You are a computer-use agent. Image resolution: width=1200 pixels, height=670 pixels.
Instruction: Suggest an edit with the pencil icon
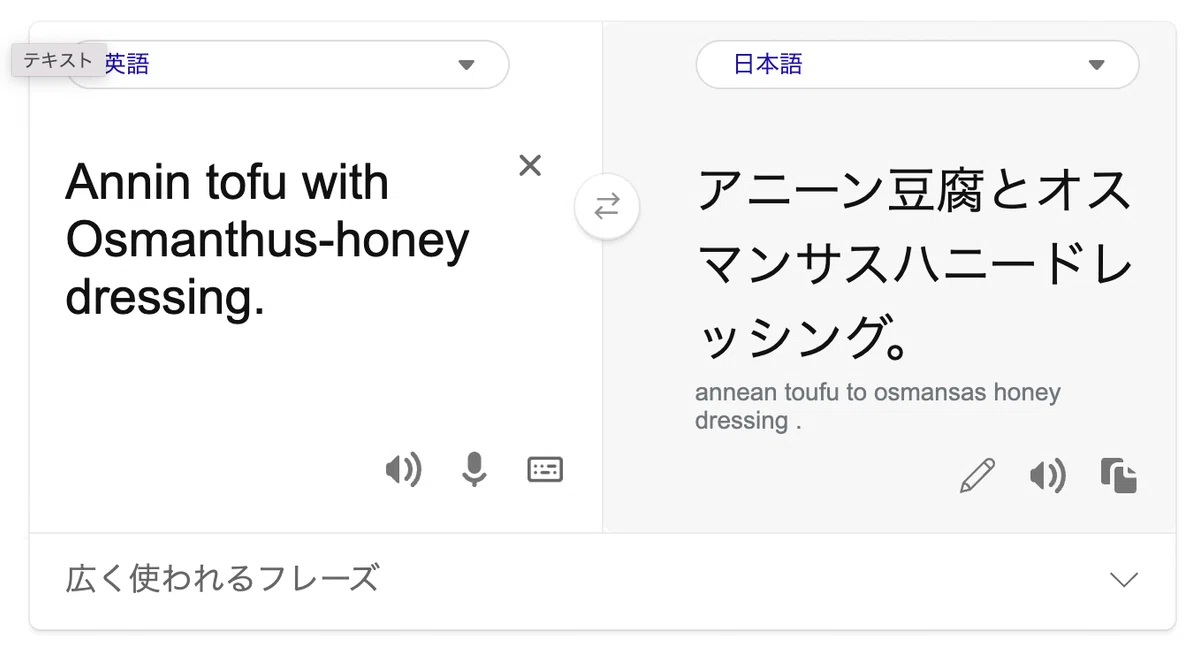977,476
